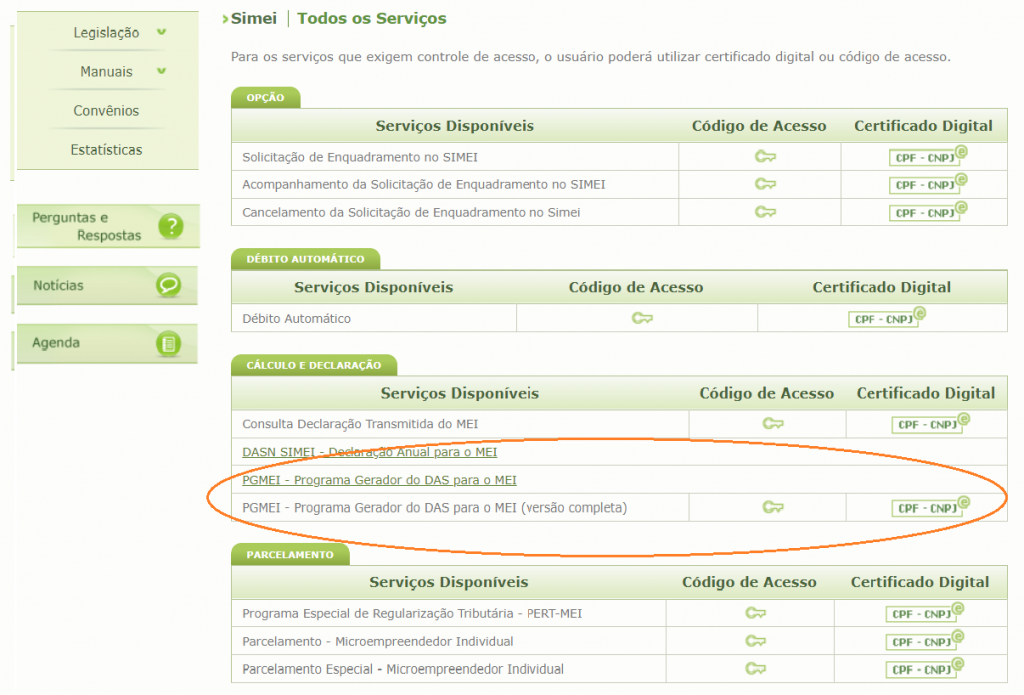
Task: Click 'Cancelamento da Solicitação de Enquadramento no Simei' text
Action: pyautogui.click(x=411, y=212)
